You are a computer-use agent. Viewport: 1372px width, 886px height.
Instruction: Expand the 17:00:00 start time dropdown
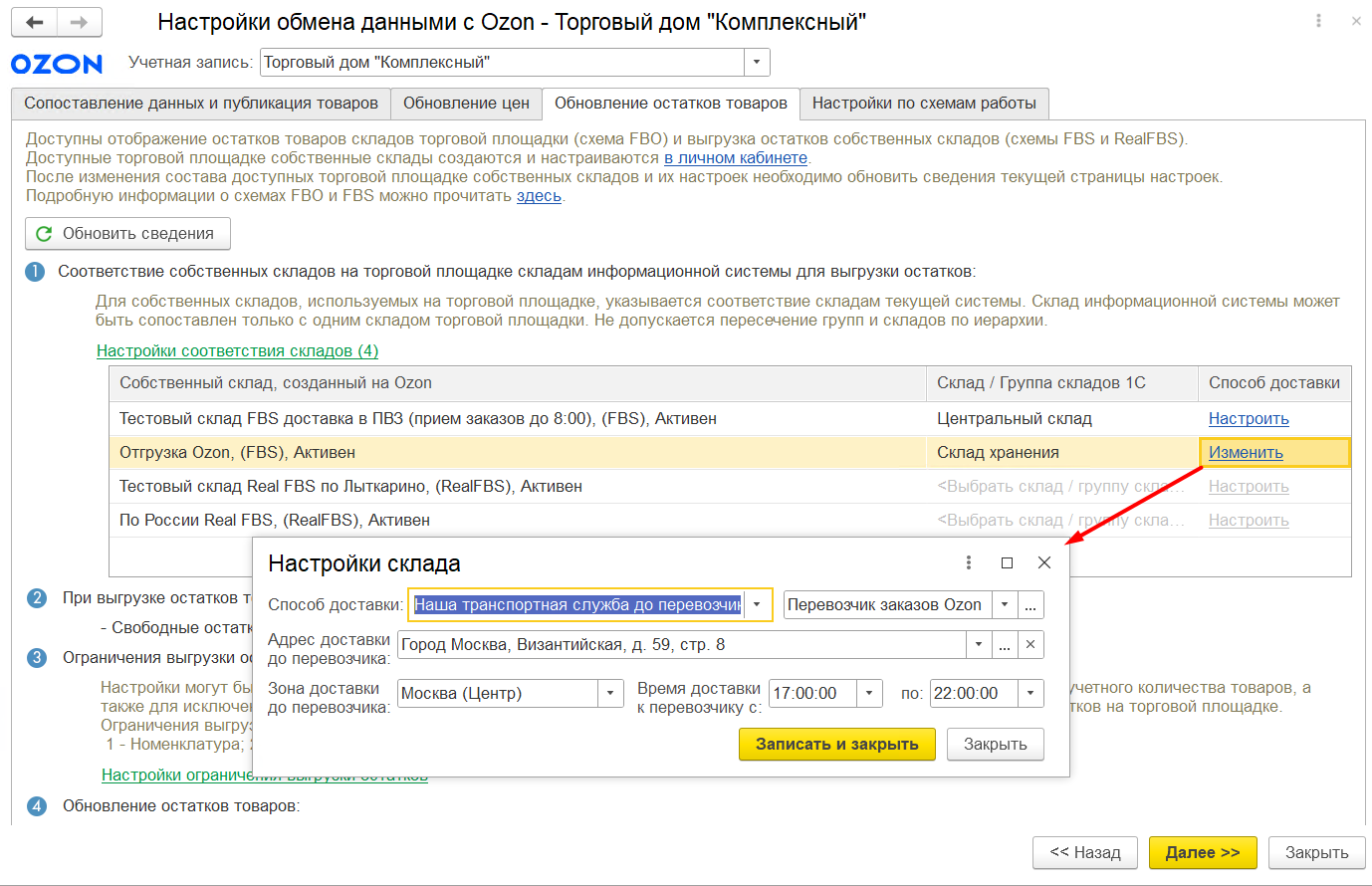click(x=869, y=694)
